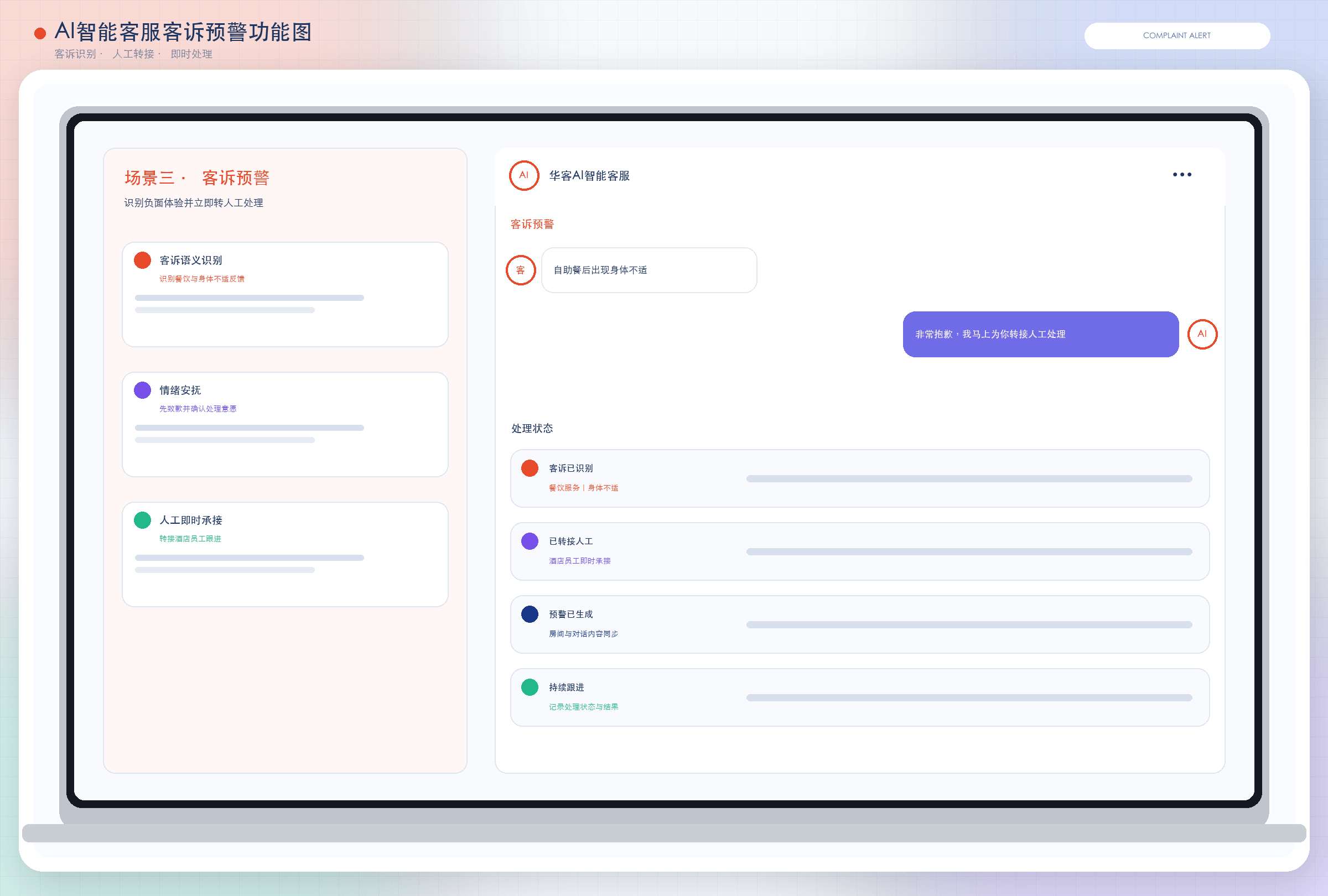Click the AI avatar next to purple reply
This screenshot has width=1328, height=896.
pos(1202,334)
